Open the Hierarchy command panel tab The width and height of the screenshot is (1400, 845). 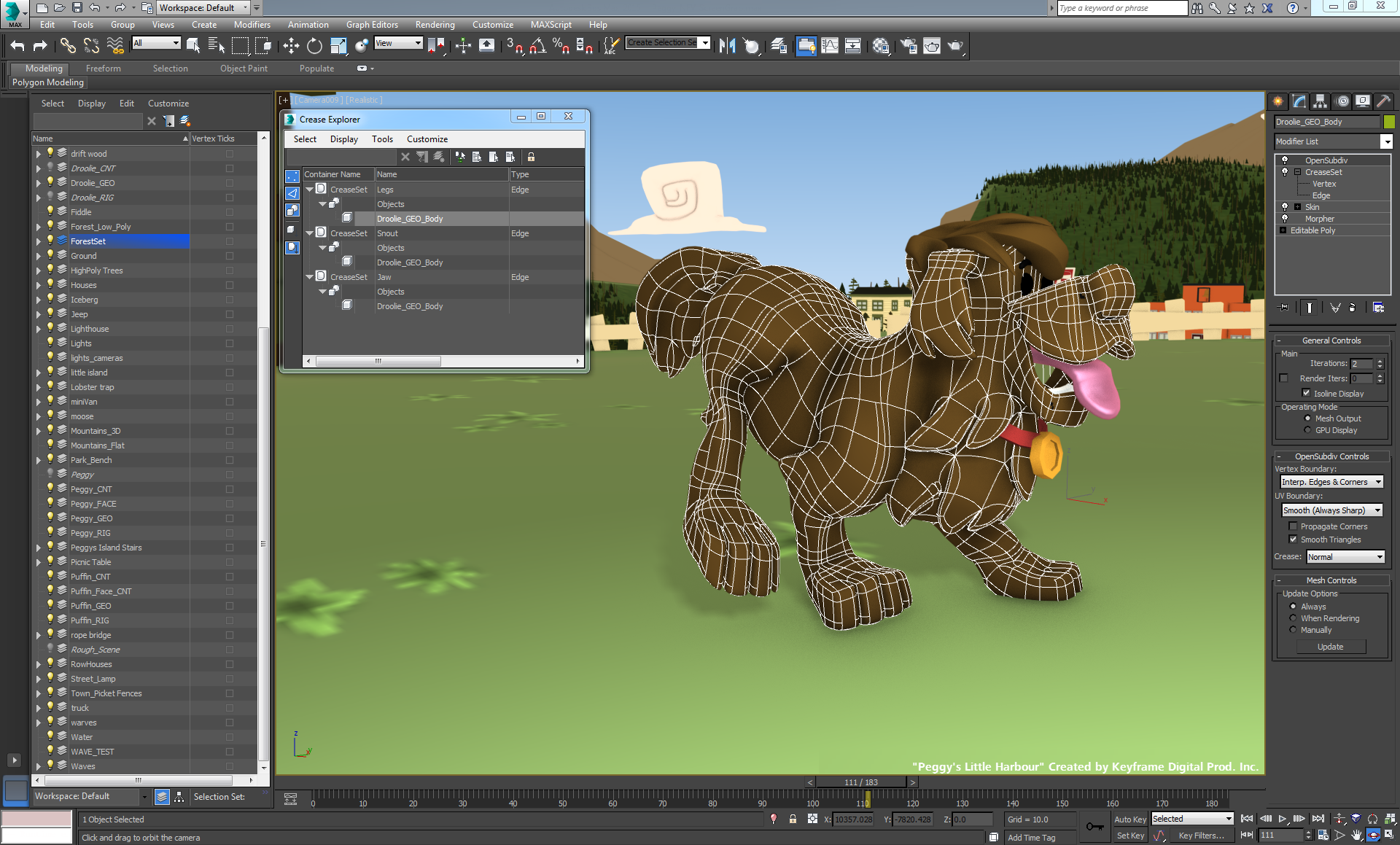pyautogui.click(x=1320, y=101)
